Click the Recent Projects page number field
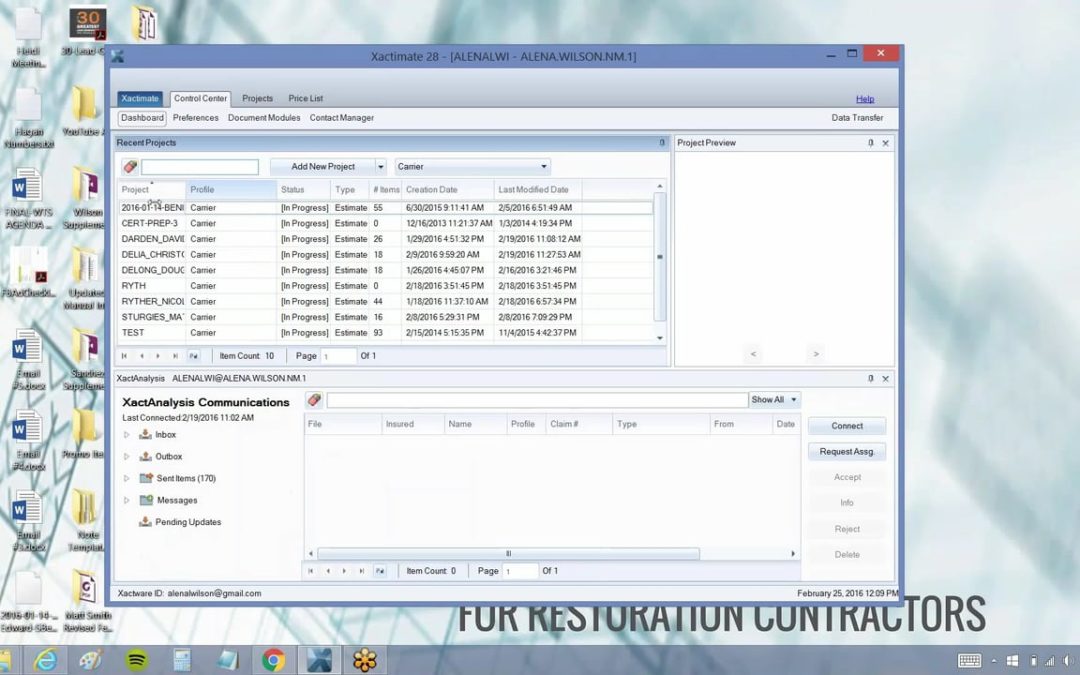Image resolution: width=1080 pixels, height=675 pixels. pyautogui.click(x=339, y=356)
